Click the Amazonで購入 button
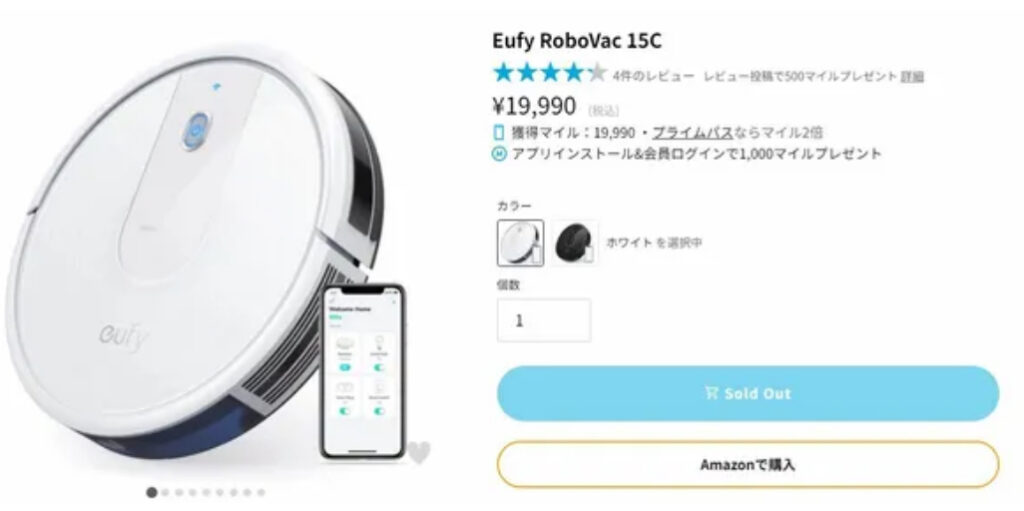This screenshot has height=511, width=1024. pyautogui.click(x=748, y=465)
